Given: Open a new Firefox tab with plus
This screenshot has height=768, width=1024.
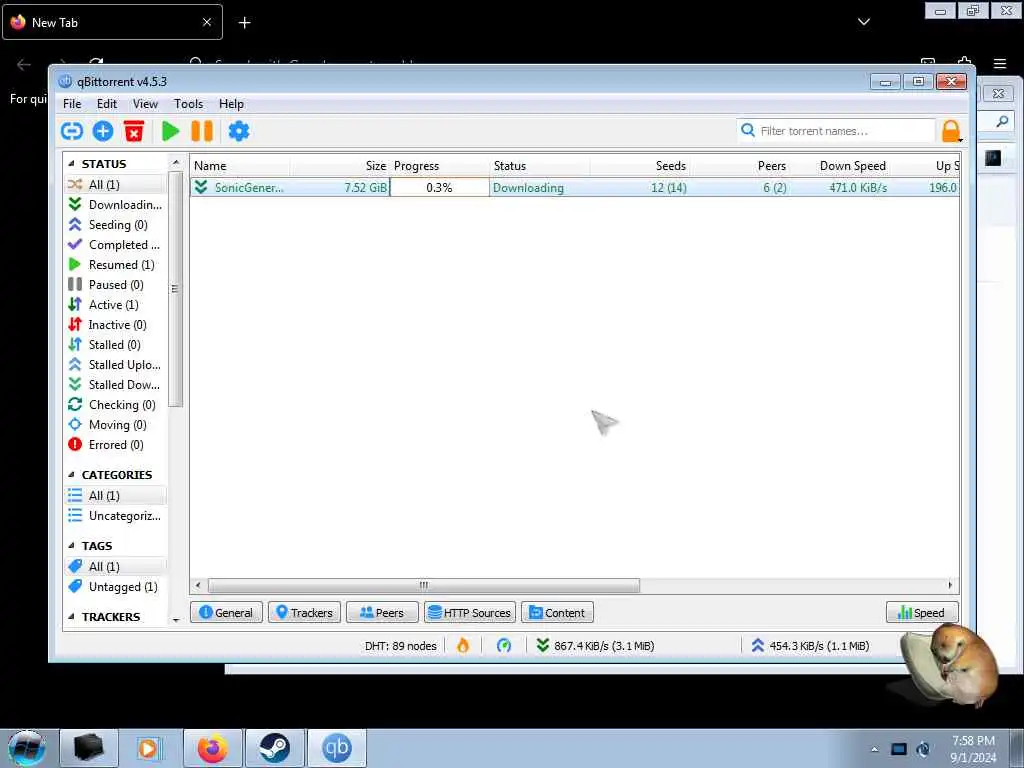Looking at the screenshot, I should coord(244,23).
